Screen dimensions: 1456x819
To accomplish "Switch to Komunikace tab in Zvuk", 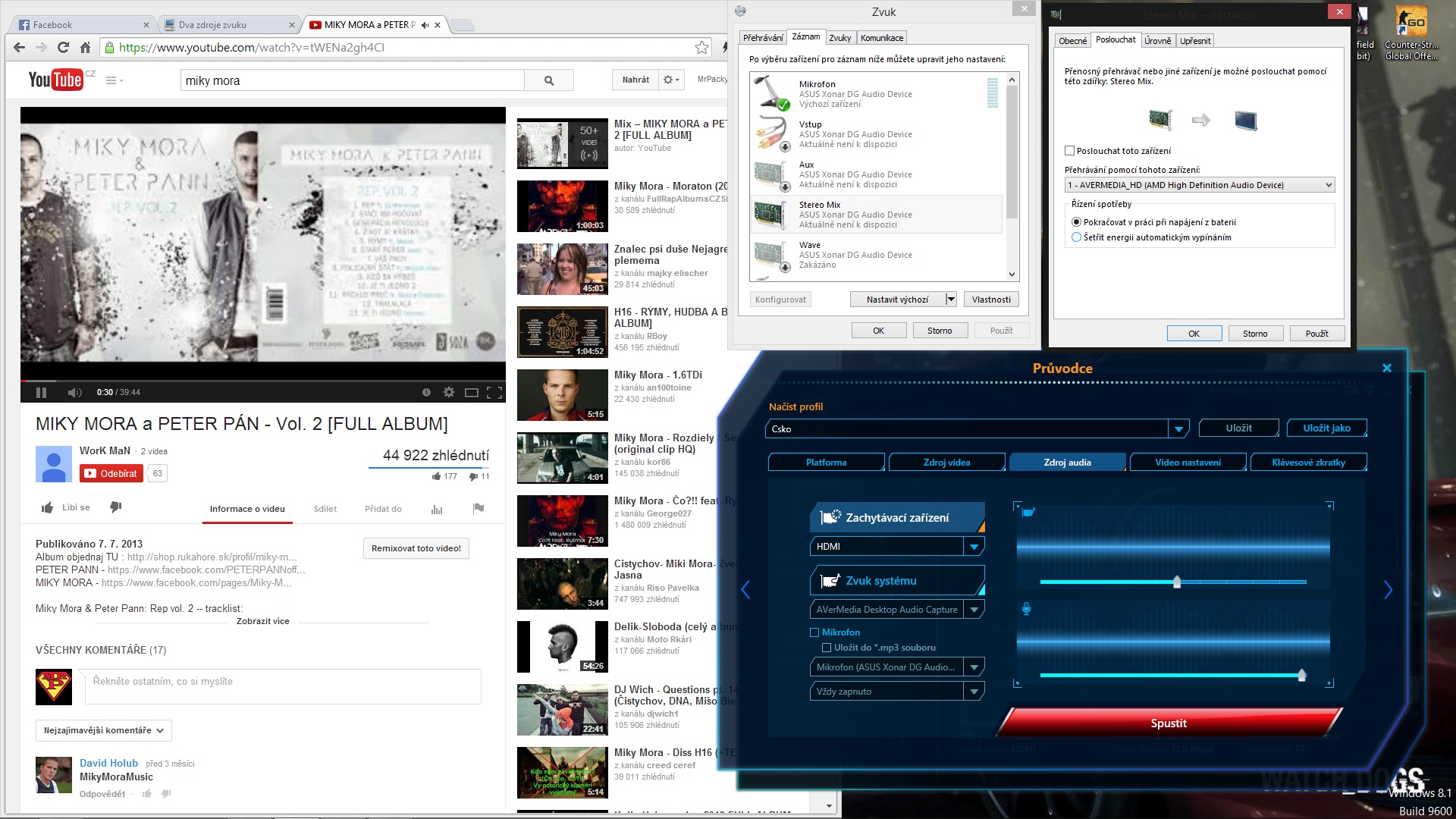I will [x=882, y=38].
